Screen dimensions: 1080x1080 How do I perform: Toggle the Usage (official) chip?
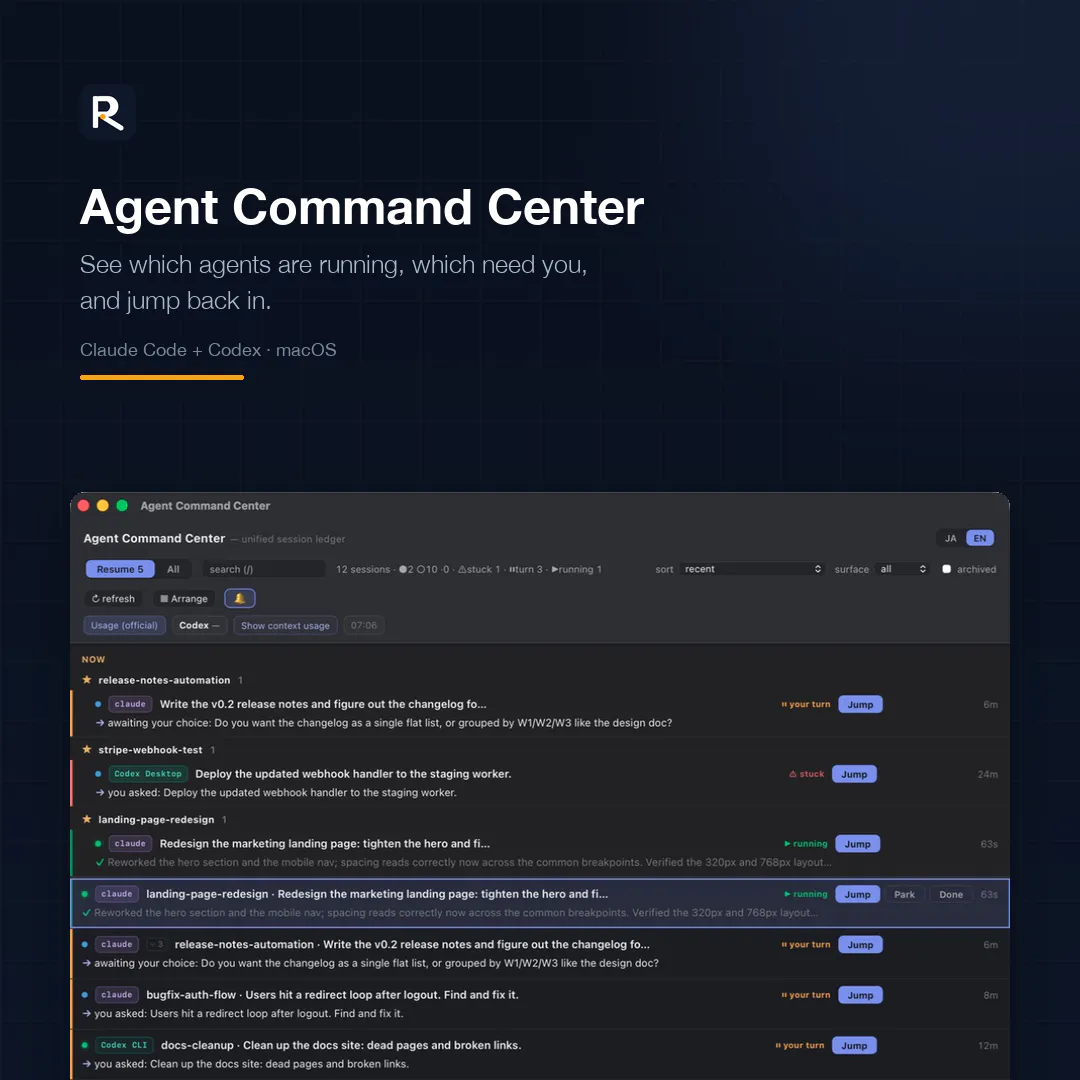(125, 625)
